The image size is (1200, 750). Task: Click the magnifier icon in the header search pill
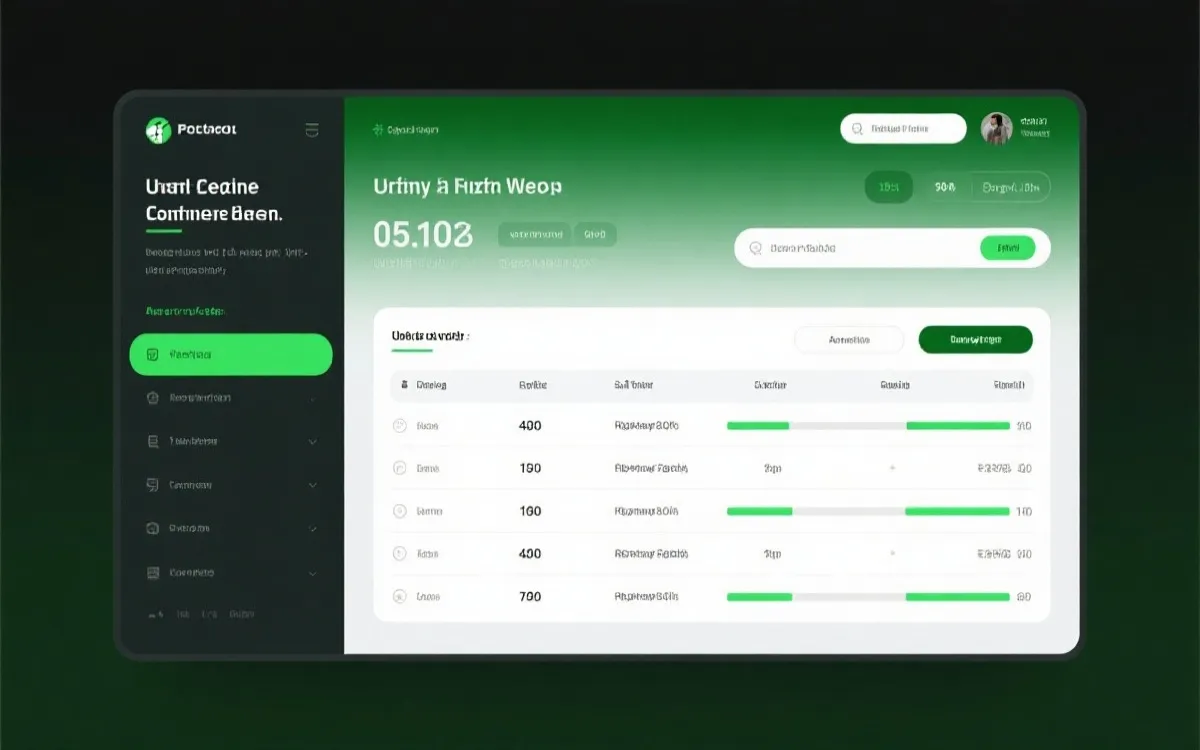pyautogui.click(x=857, y=129)
